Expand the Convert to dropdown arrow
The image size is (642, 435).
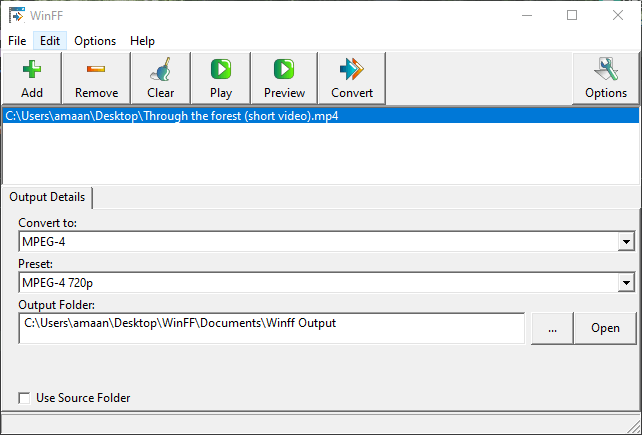tap(626, 242)
